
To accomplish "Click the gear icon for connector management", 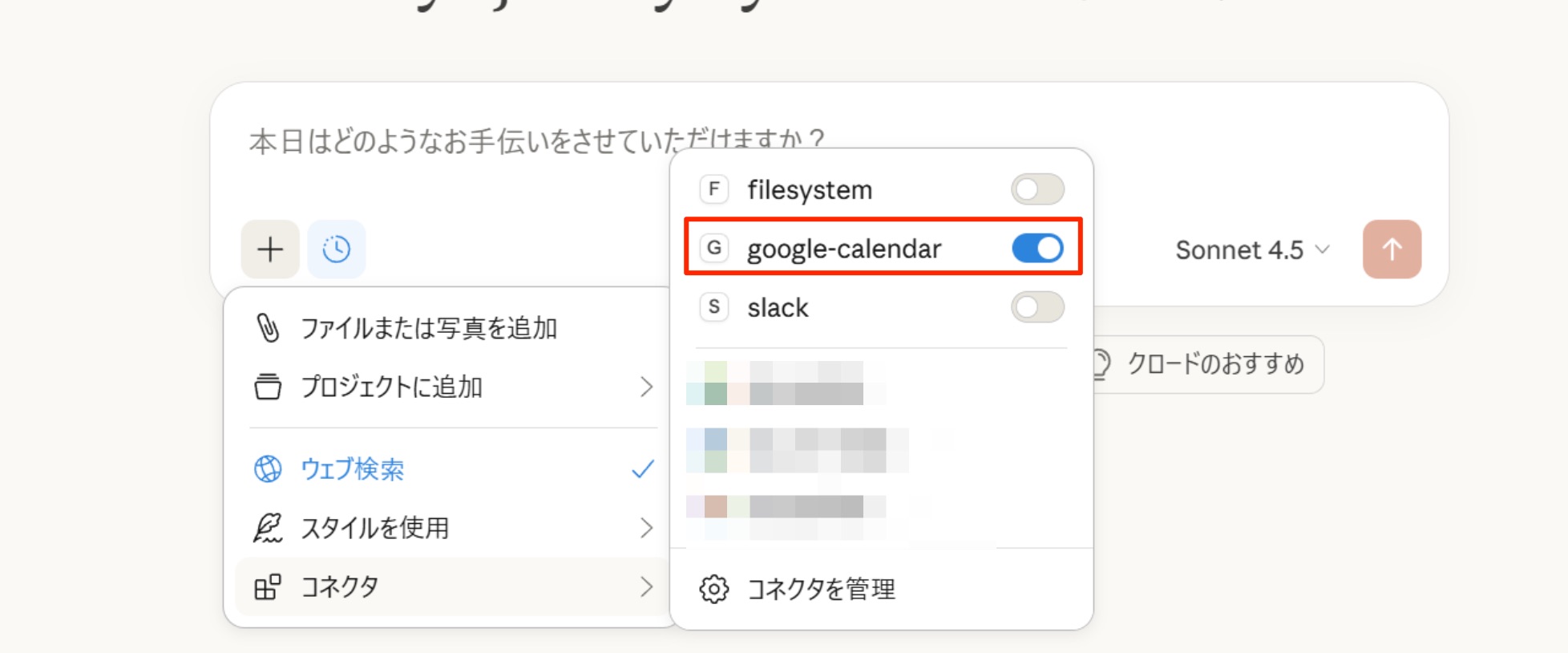I will tap(713, 589).
